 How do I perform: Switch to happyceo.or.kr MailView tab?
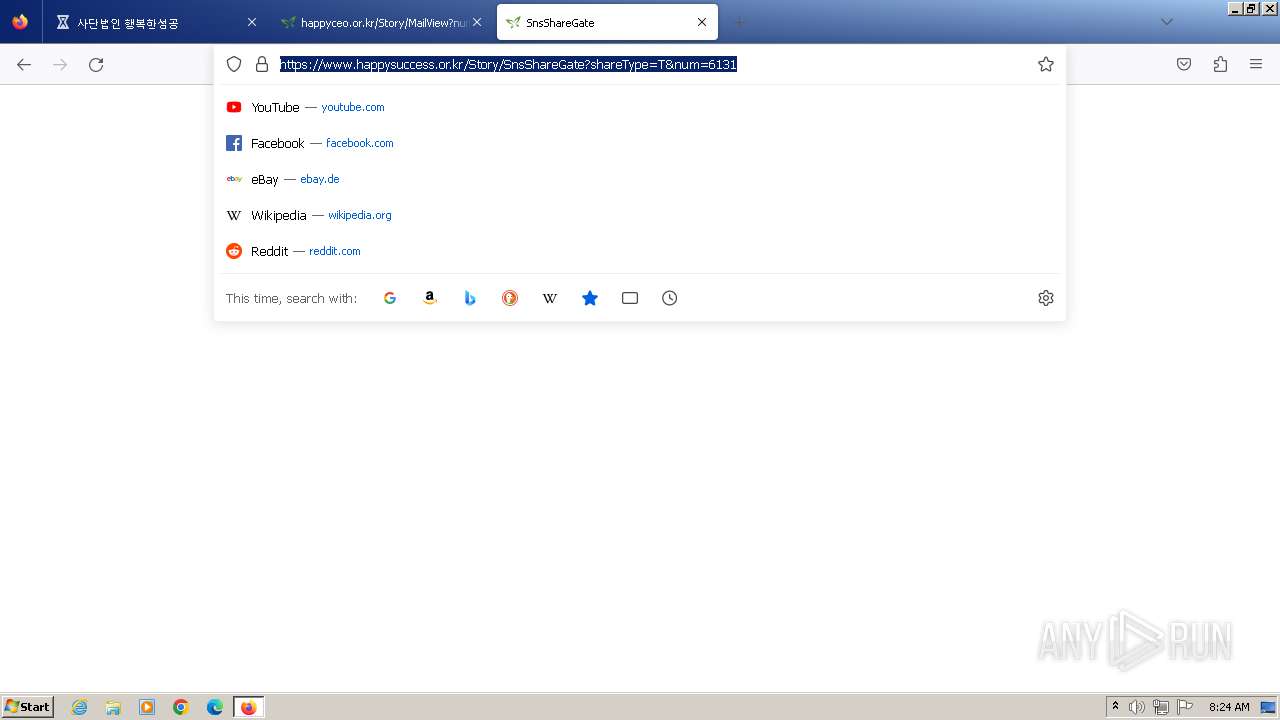[x=382, y=22]
